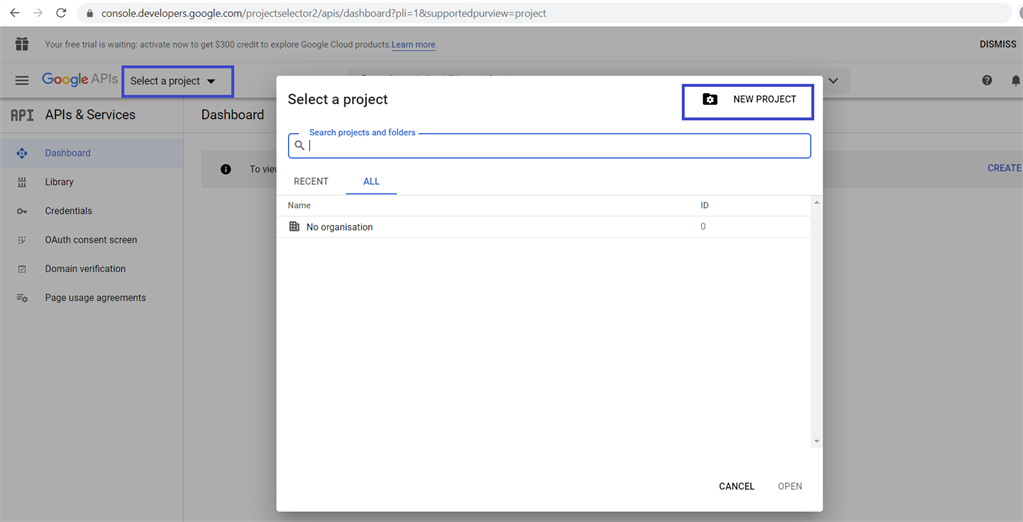The height and width of the screenshot is (522, 1023).
Task: Click the notifications bell icon
Action: [x=1016, y=80]
